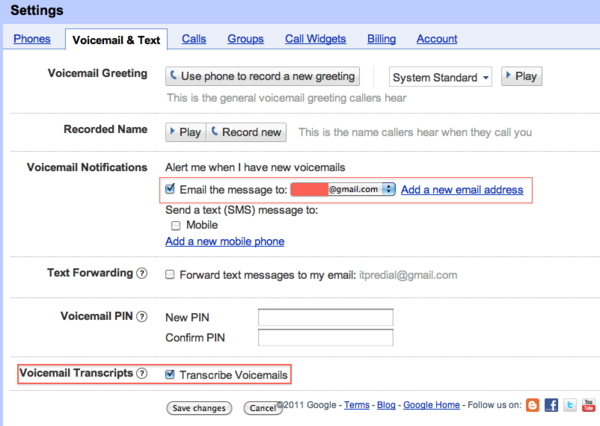Click the Twitter follow icon
Image resolution: width=600 pixels, height=426 pixels.
[570, 405]
